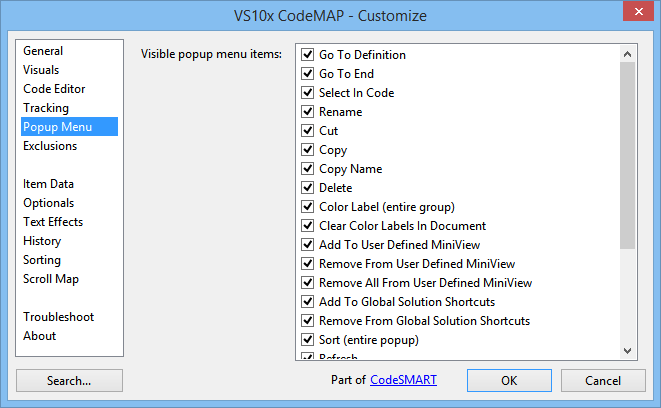The height and width of the screenshot is (408, 661).
Task: Uncheck the Cut menu item
Action: pyautogui.click(x=308, y=131)
